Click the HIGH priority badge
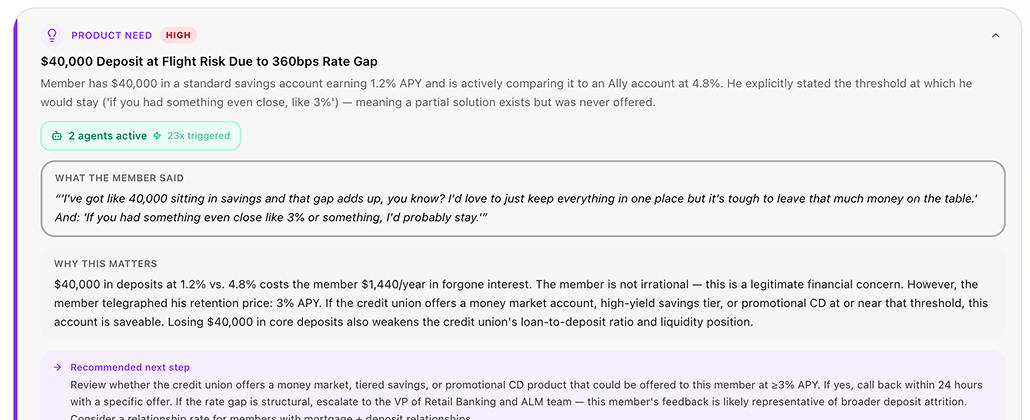 click(x=178, y=35)
